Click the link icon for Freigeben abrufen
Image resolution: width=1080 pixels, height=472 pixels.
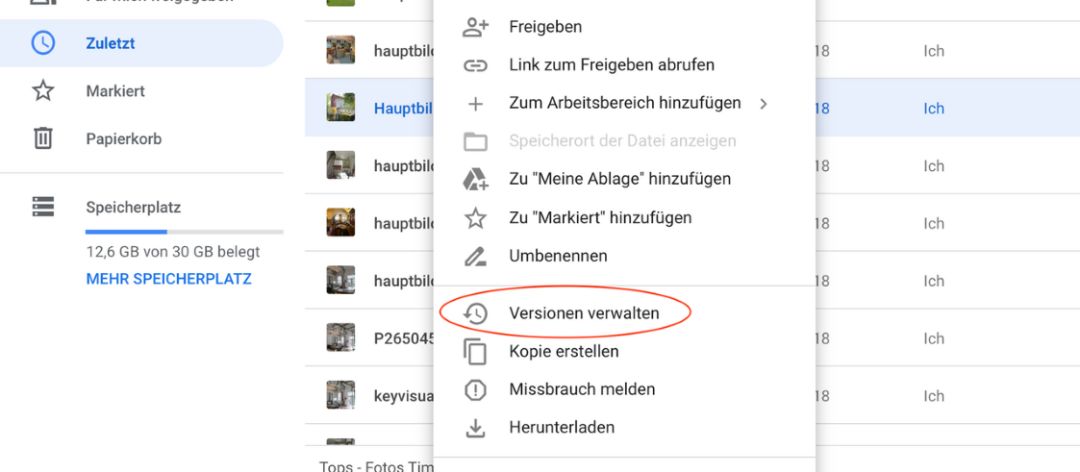point(475,65)
